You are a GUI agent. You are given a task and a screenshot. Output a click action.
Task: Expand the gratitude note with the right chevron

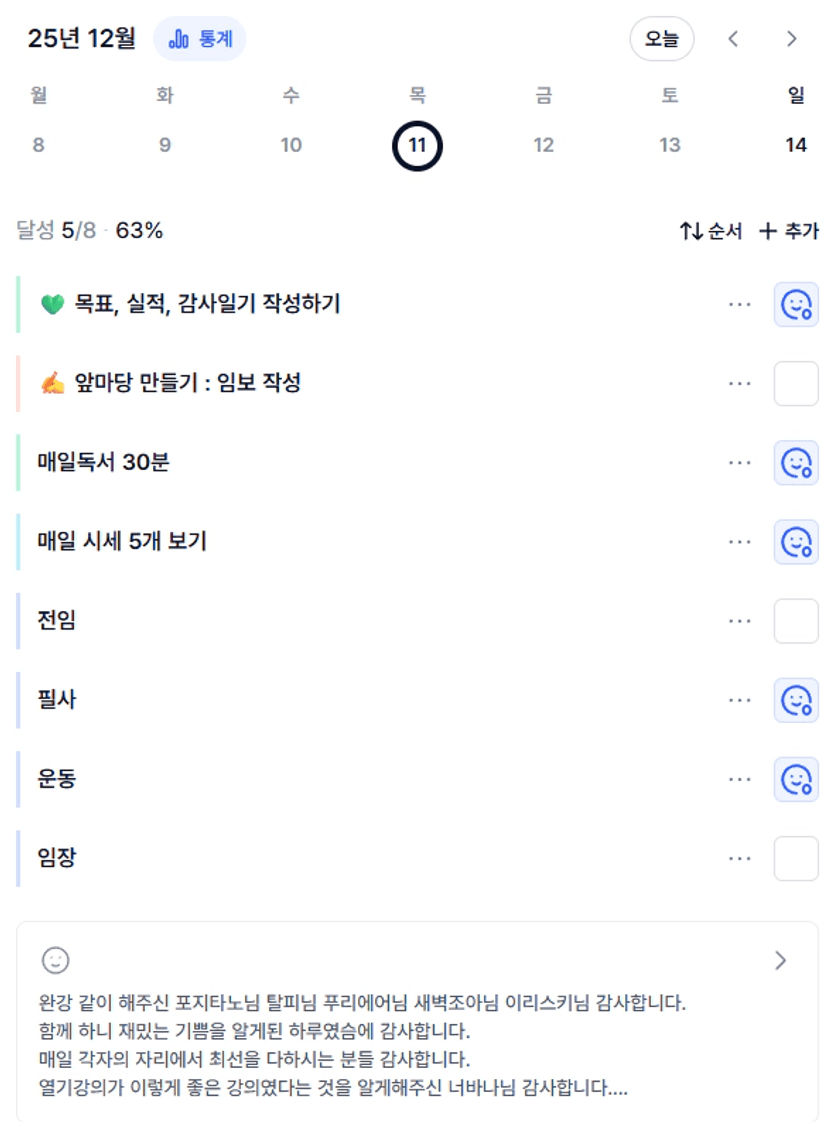pos(781,961)
